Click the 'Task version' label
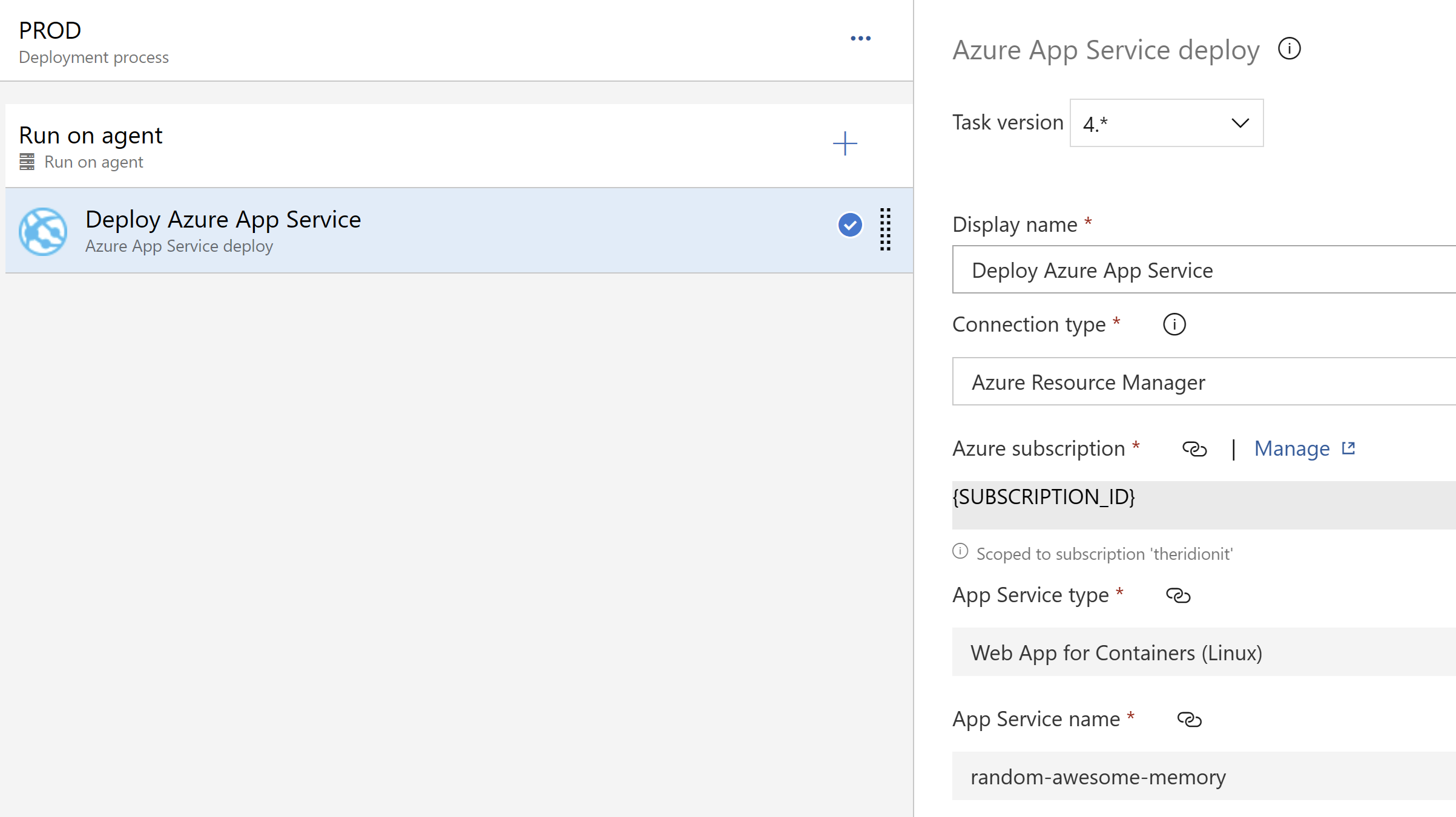1456x817 pixels. pyautogui.click(x=1007, y=122)
